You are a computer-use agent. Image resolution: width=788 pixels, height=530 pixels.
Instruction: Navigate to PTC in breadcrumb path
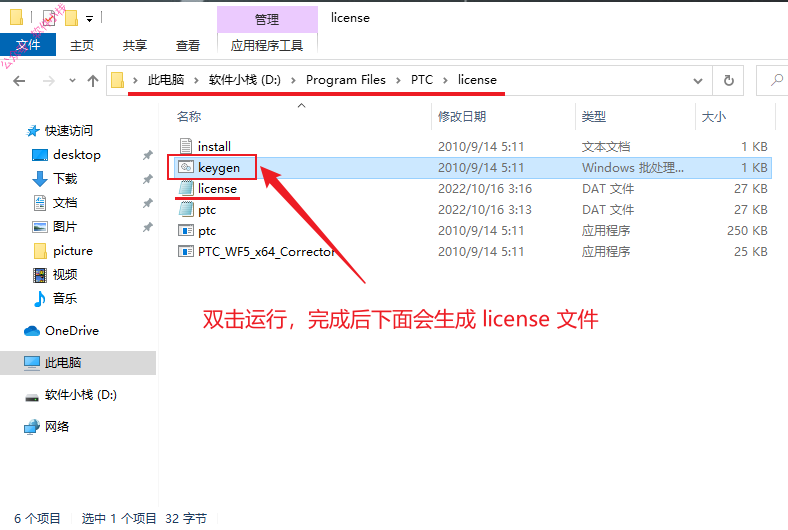click(422, 80)
